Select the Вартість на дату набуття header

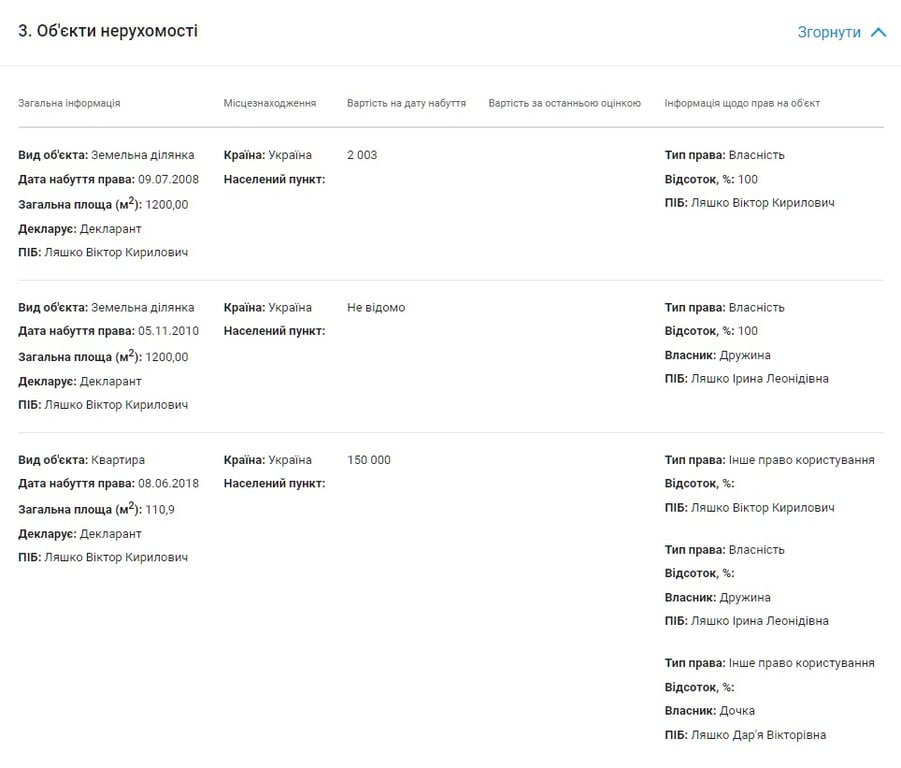[x=406, y=103]
